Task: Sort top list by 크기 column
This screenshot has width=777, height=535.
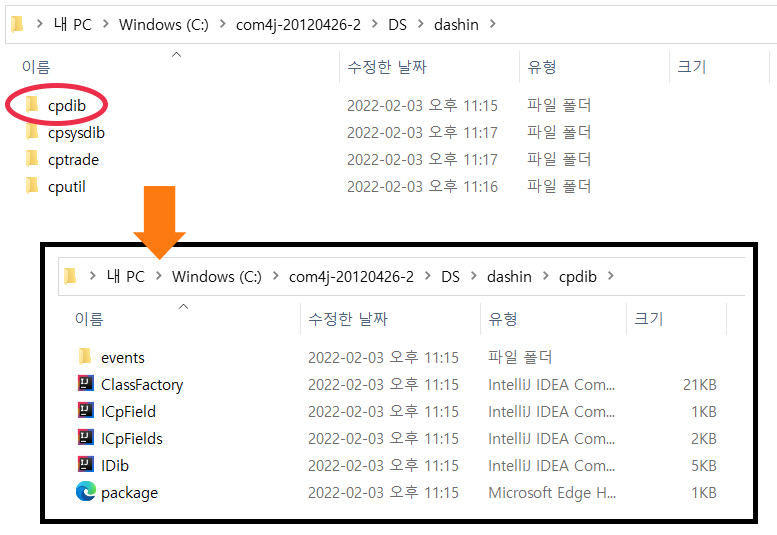Action: [692, 66]
